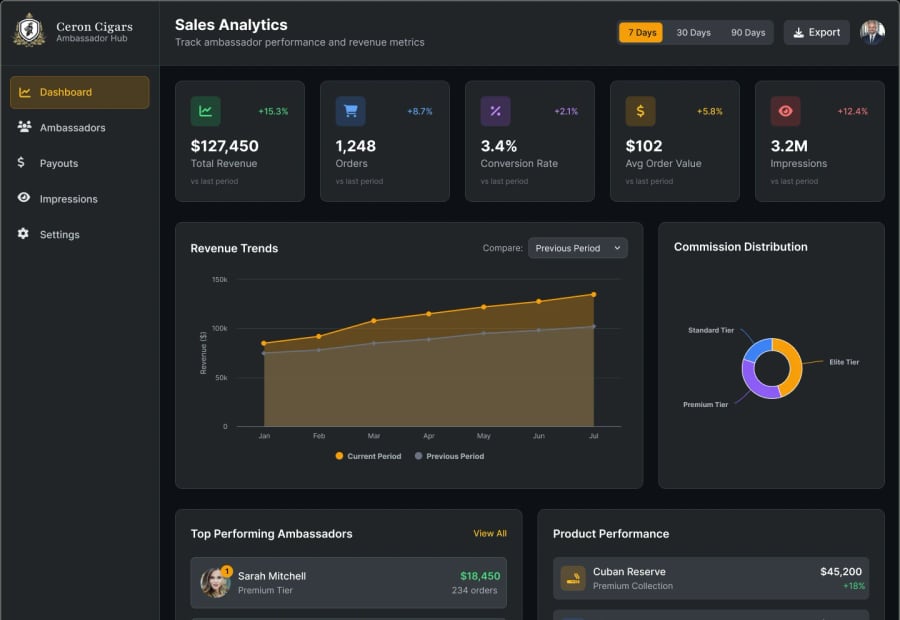Click the Settings gear icon
Image resolution: width=900 pixels, height=620 pixels.
click(23, 234)
